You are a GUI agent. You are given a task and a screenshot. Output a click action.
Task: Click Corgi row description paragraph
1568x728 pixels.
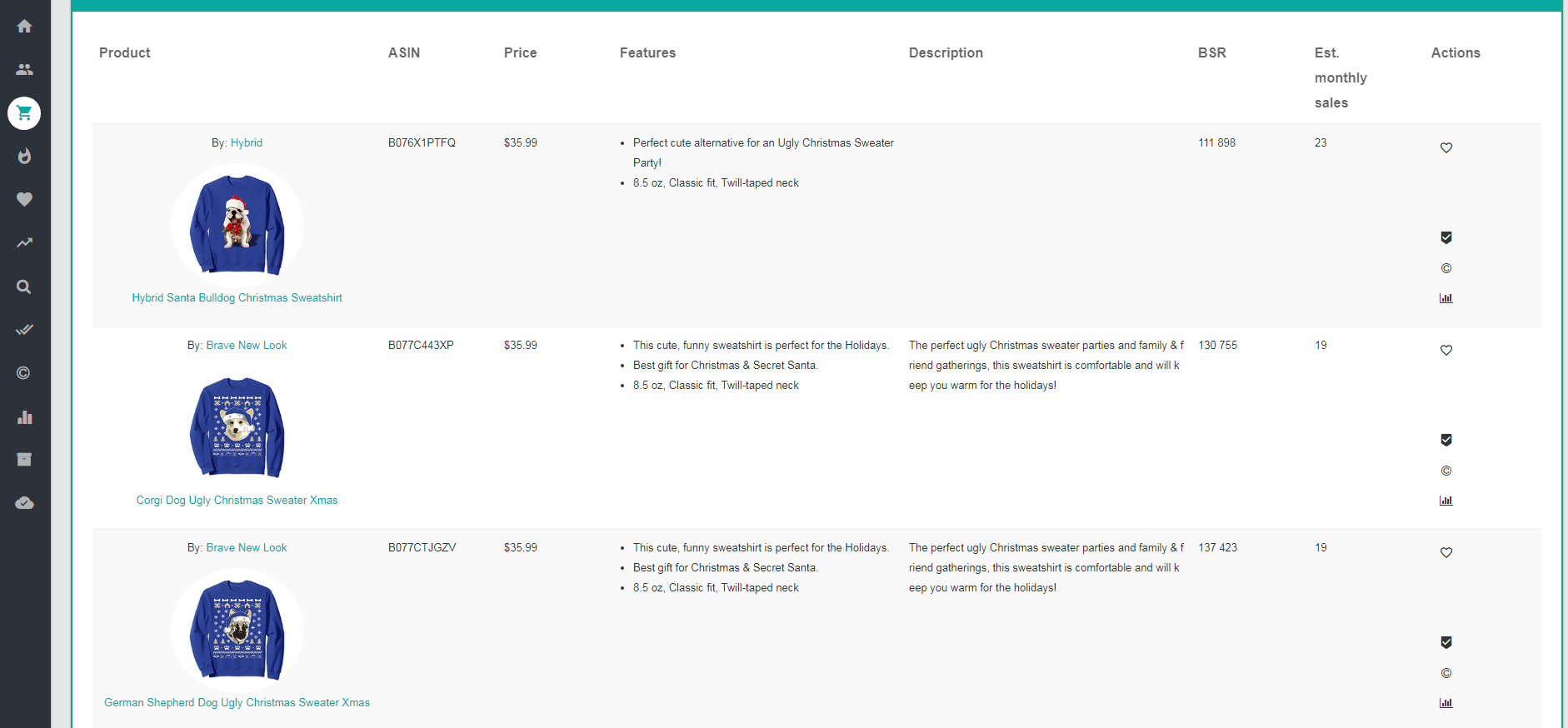pos(1046,365)
